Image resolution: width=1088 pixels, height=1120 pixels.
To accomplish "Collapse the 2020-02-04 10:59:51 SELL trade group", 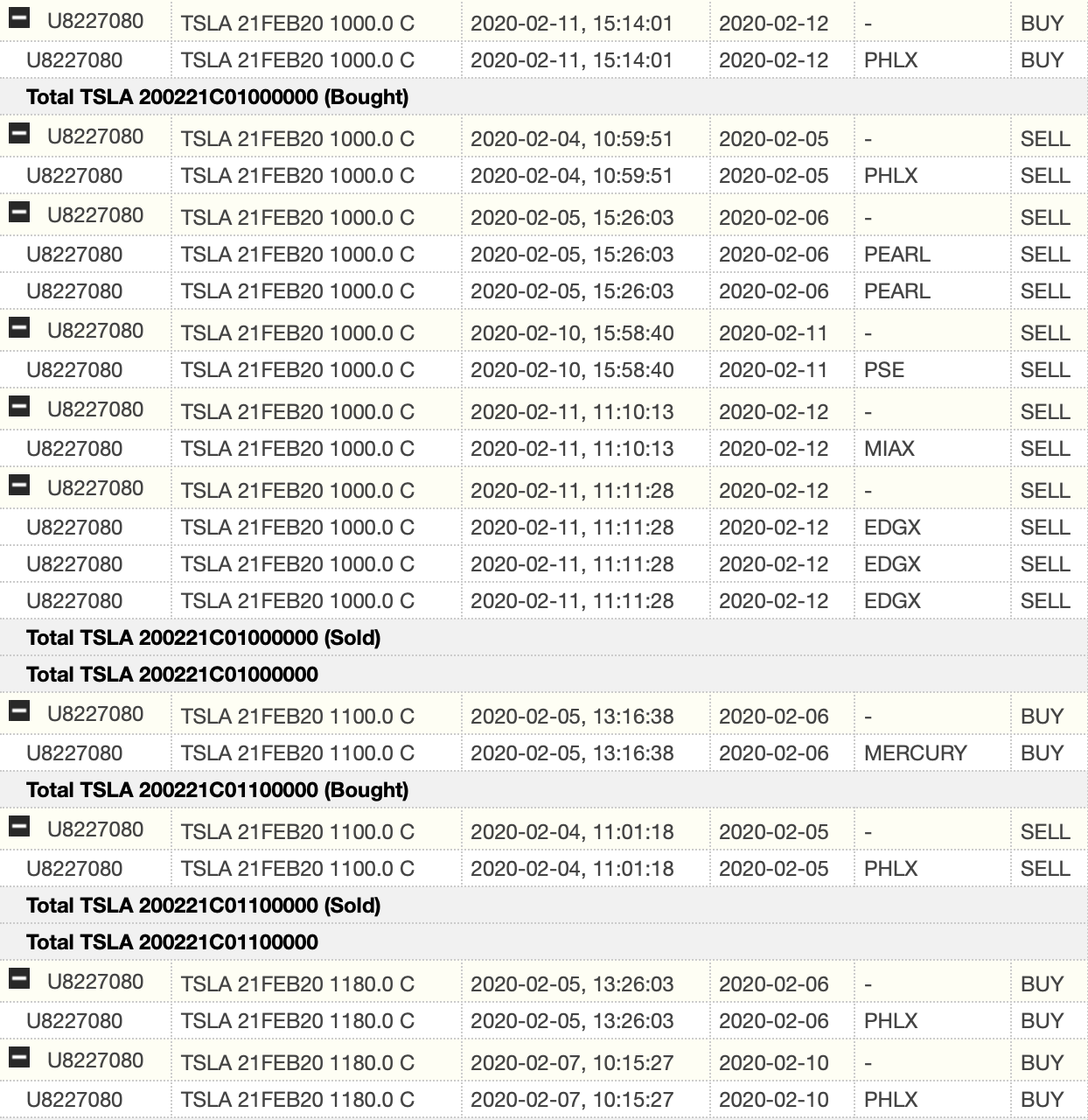I will [18, 134].
